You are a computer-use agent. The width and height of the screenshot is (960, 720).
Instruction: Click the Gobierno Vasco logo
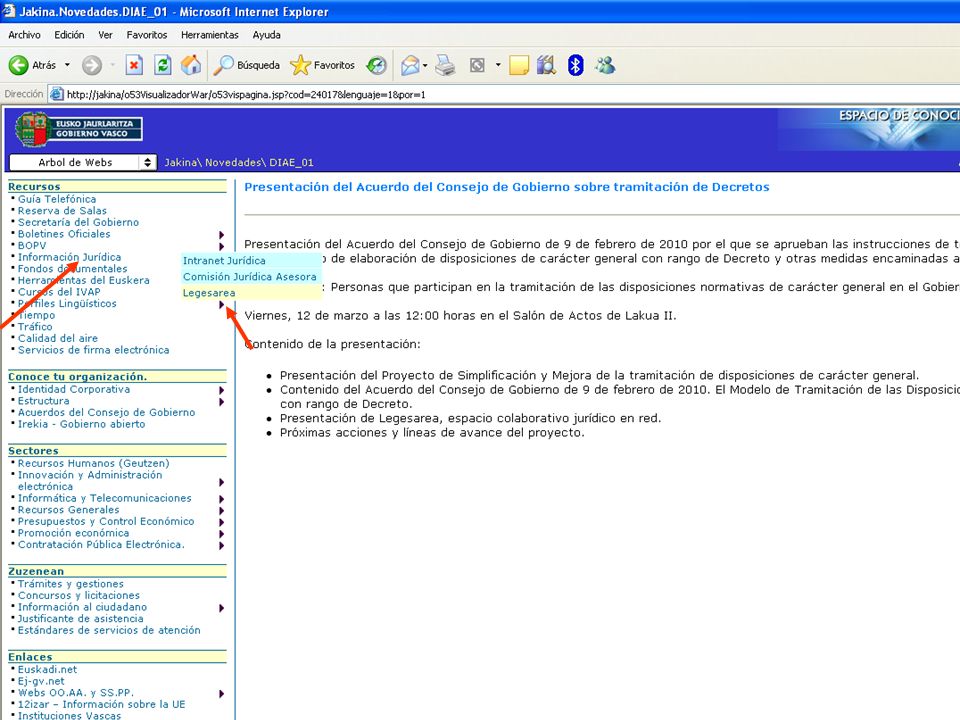pyautogui.click(x=78, y=129)
